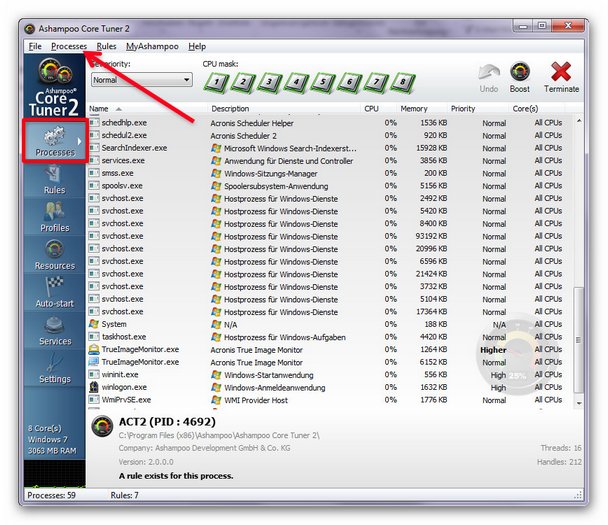Toggle CPU mask core 5
Viewport: 608px width, 525px height.
pos(323,82)
